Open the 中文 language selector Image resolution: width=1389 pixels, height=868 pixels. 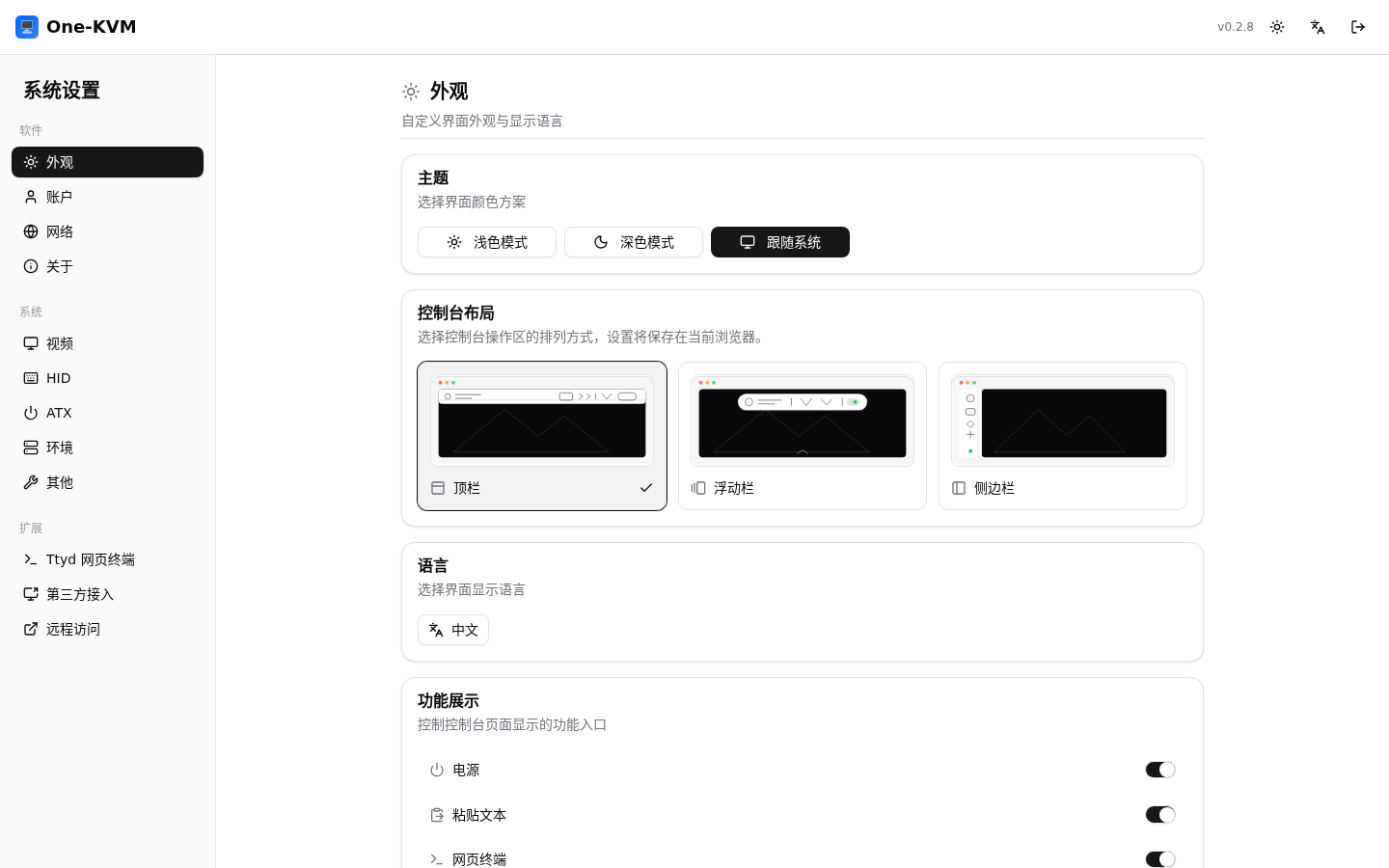[x=453, y=630]
